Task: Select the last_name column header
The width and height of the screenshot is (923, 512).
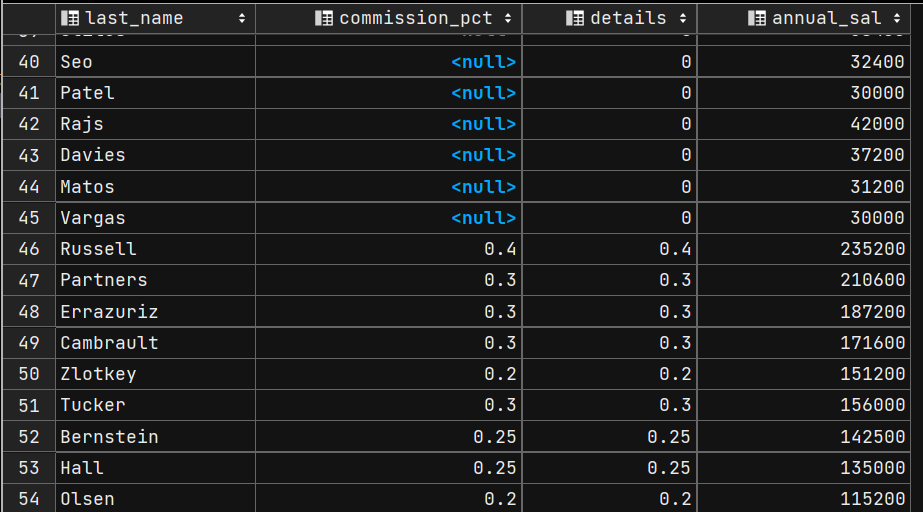Action: [x=155, y=18]
